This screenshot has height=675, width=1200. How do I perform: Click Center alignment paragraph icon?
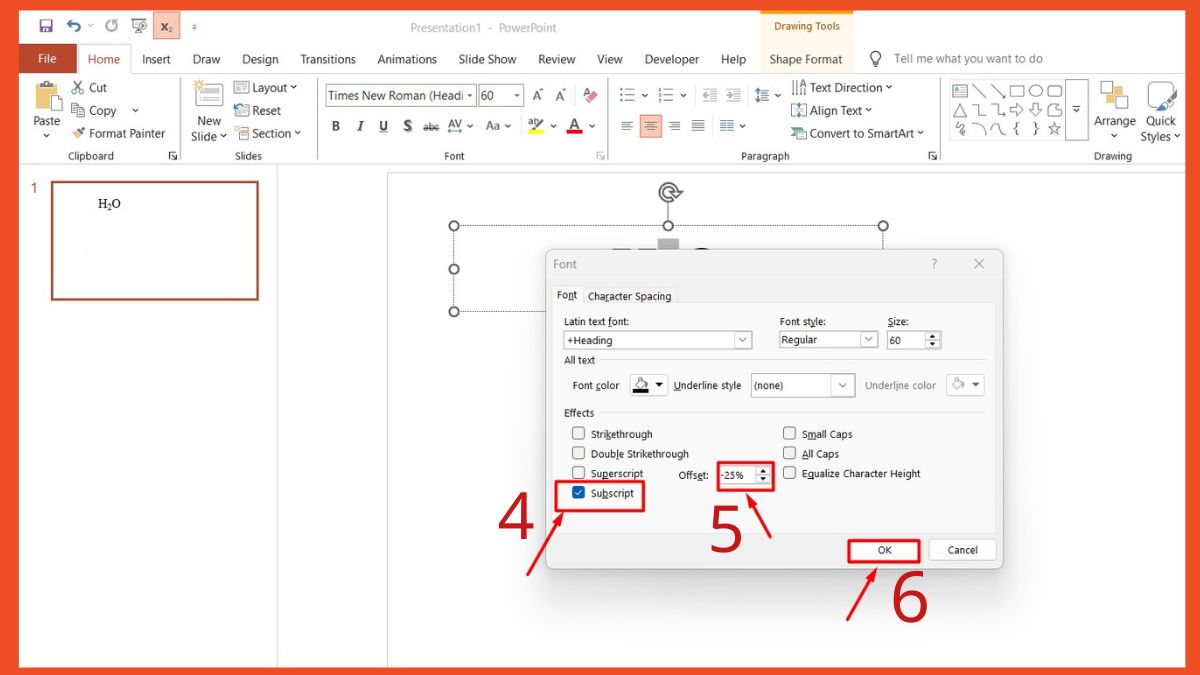tap(651, 126)
